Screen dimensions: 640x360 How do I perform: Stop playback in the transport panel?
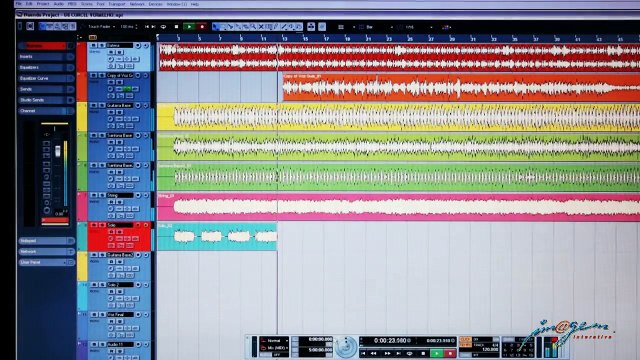pos(423,353)
